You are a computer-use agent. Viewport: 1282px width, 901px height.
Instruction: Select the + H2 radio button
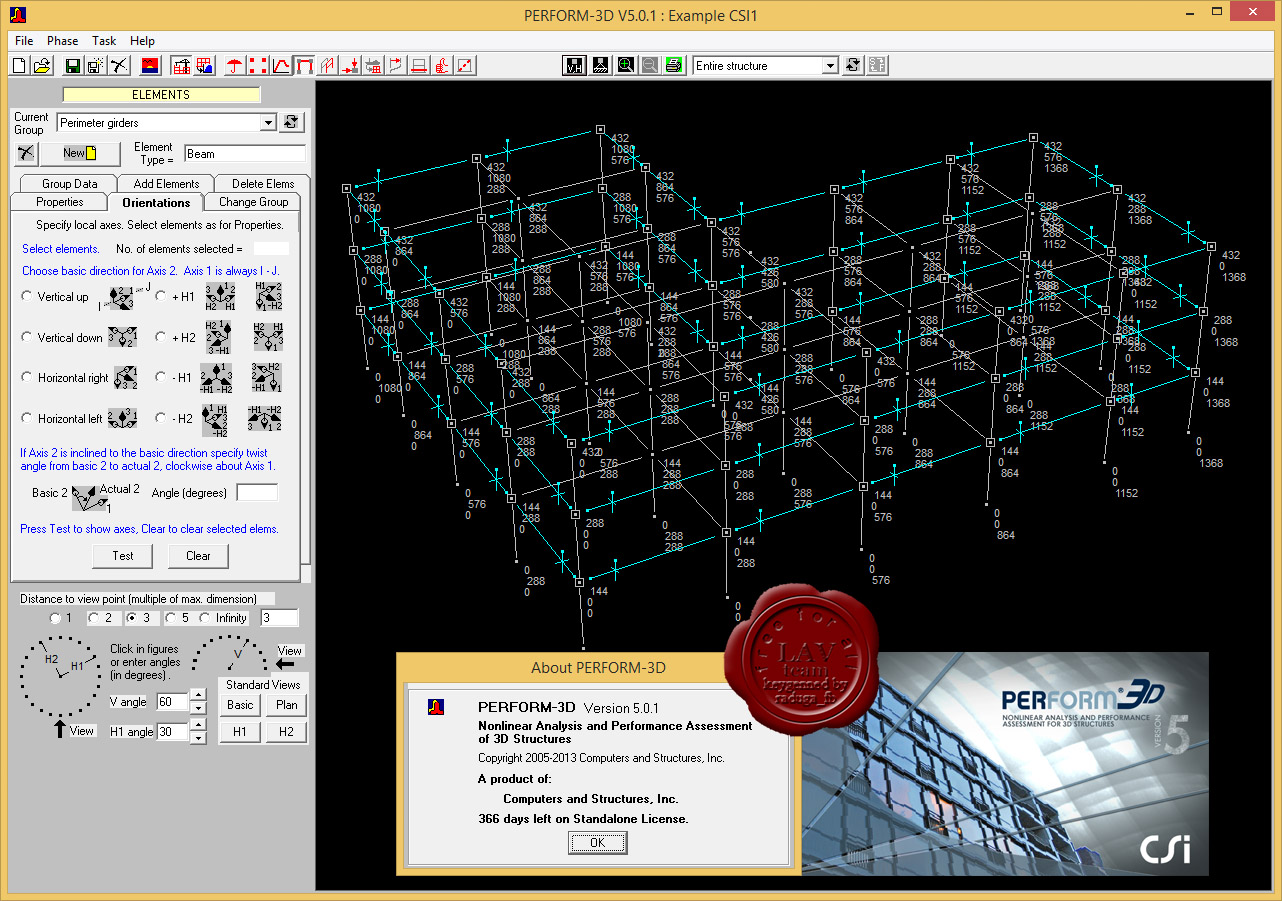(x=161, y=338)
